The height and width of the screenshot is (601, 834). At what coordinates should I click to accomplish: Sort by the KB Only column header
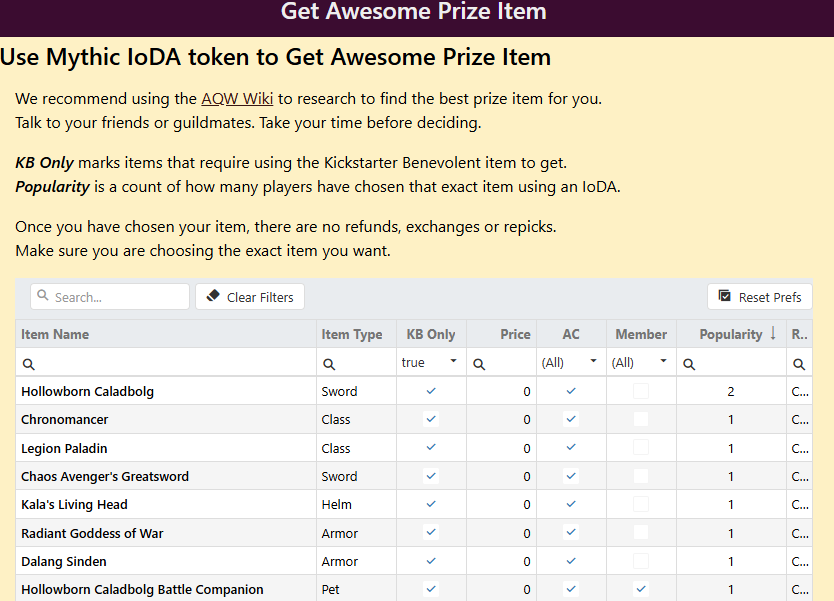431,334
